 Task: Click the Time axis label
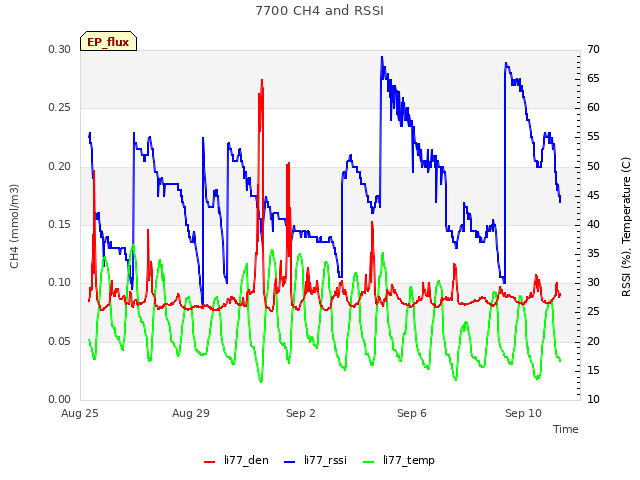point(566,429)
